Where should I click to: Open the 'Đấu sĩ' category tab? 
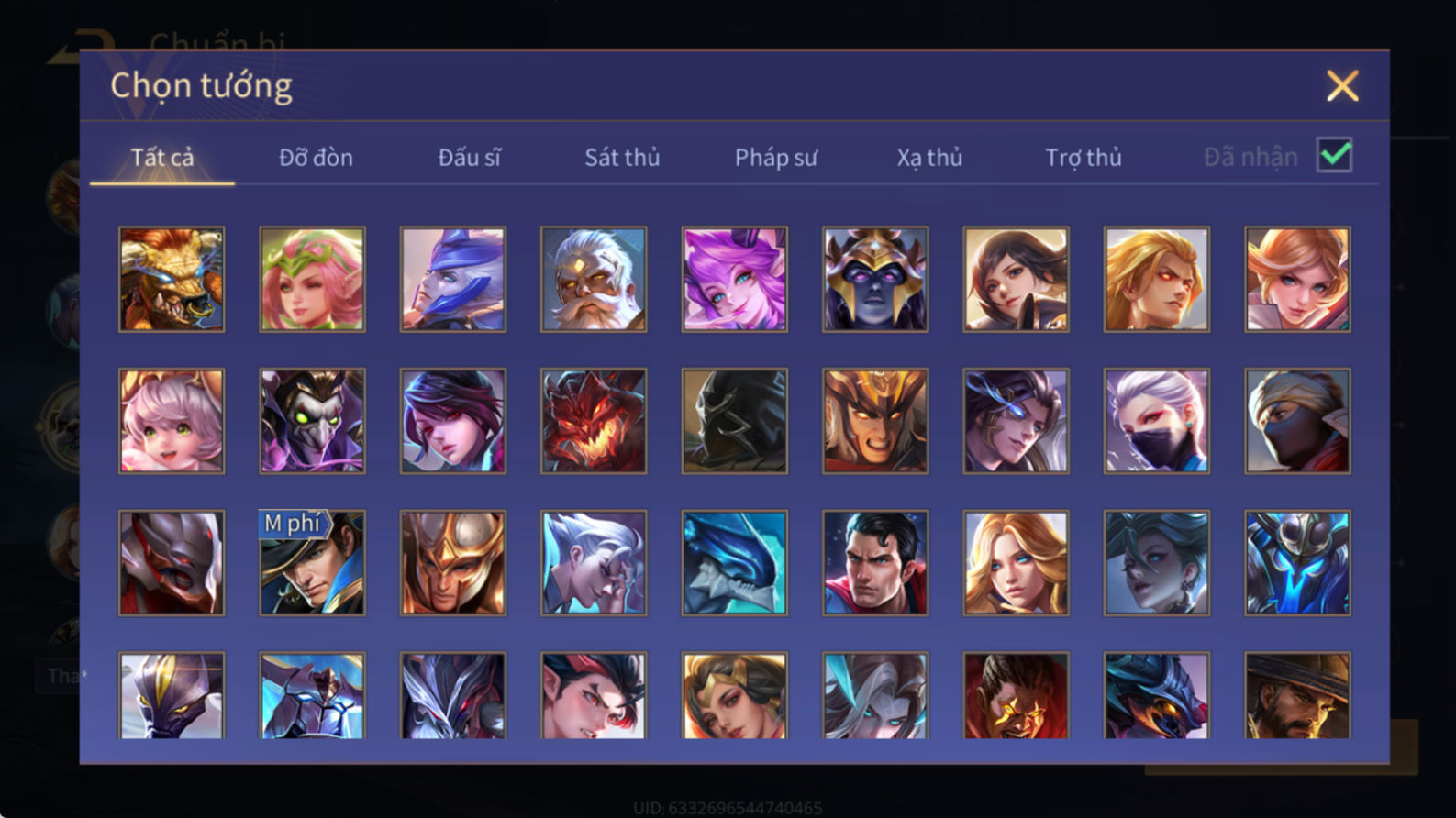coord(469,158)
